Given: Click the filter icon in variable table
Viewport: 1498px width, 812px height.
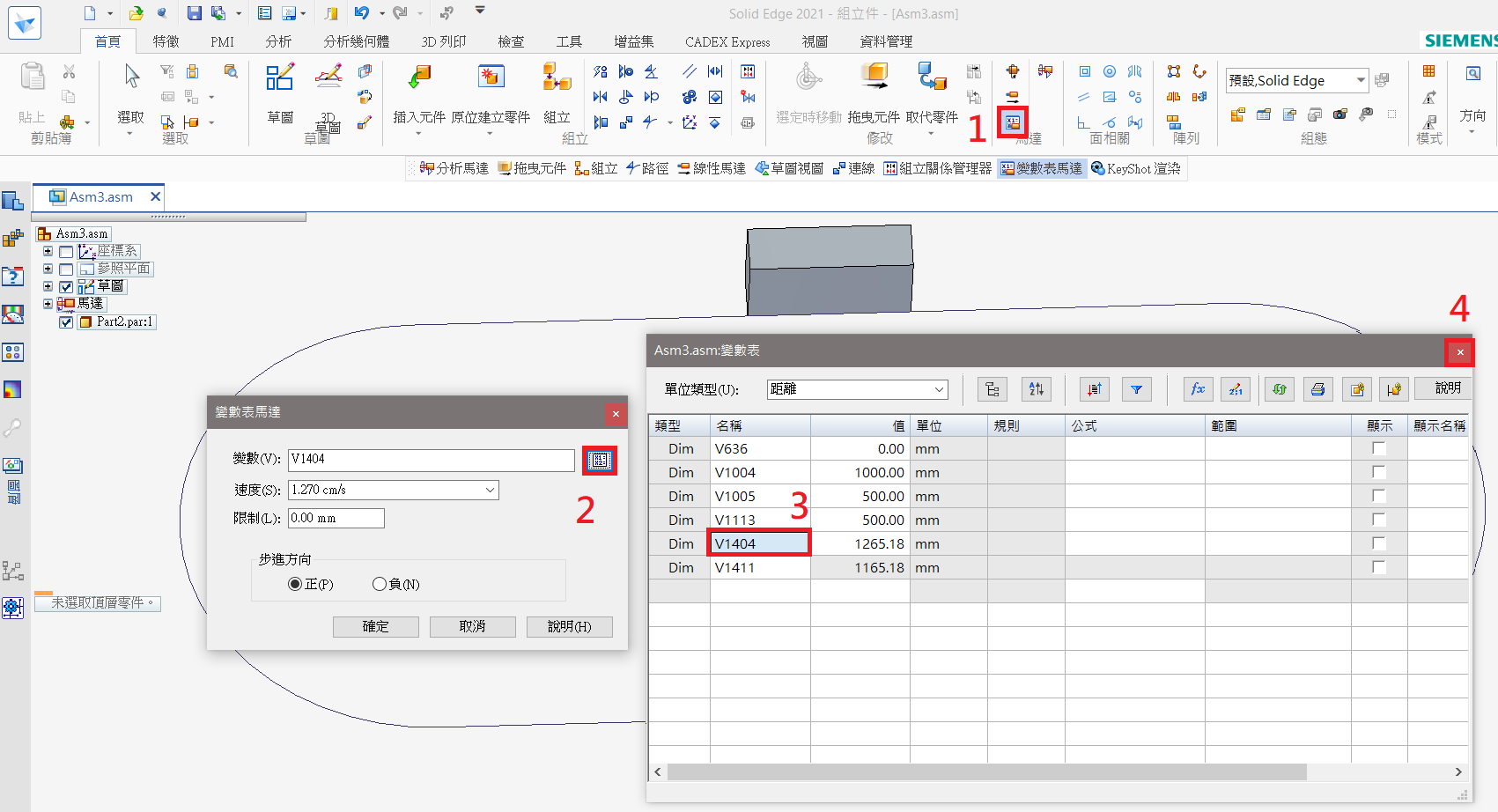Looking at the screenshot, I should [1137, 388].
